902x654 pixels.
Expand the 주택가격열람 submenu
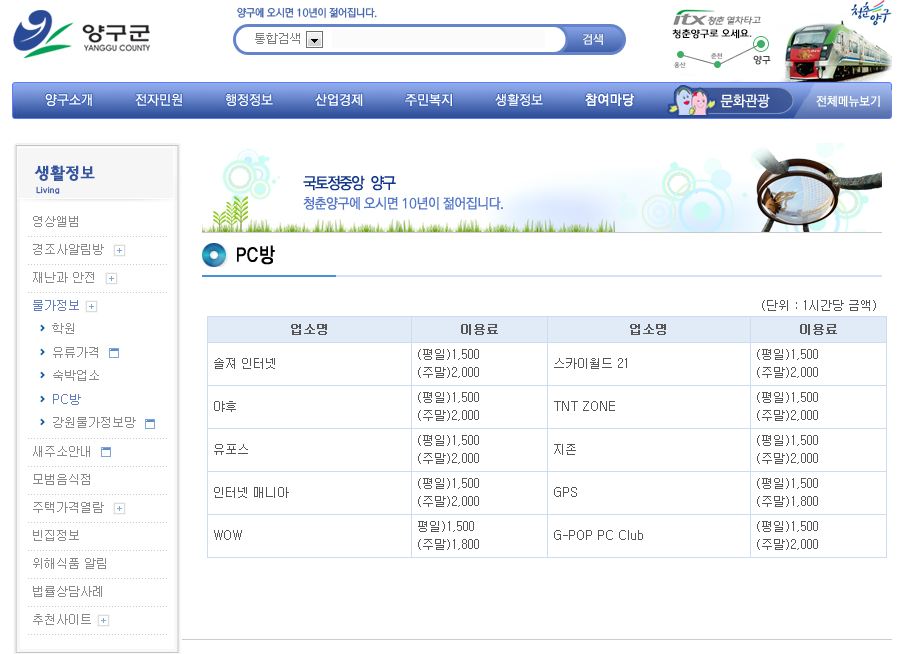(119, 508)
